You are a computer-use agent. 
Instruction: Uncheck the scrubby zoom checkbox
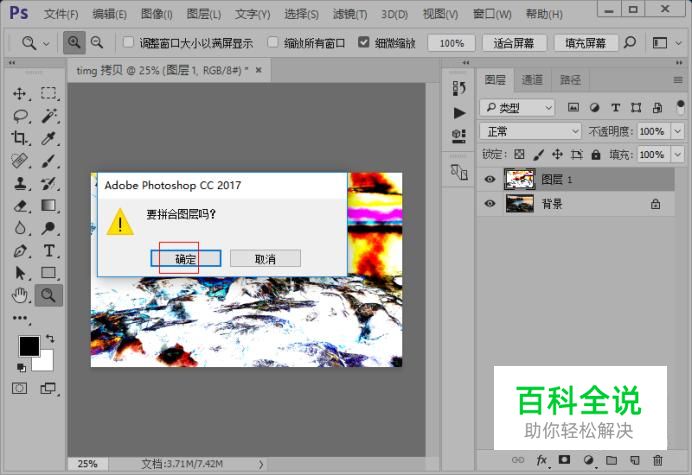point(364,42)
